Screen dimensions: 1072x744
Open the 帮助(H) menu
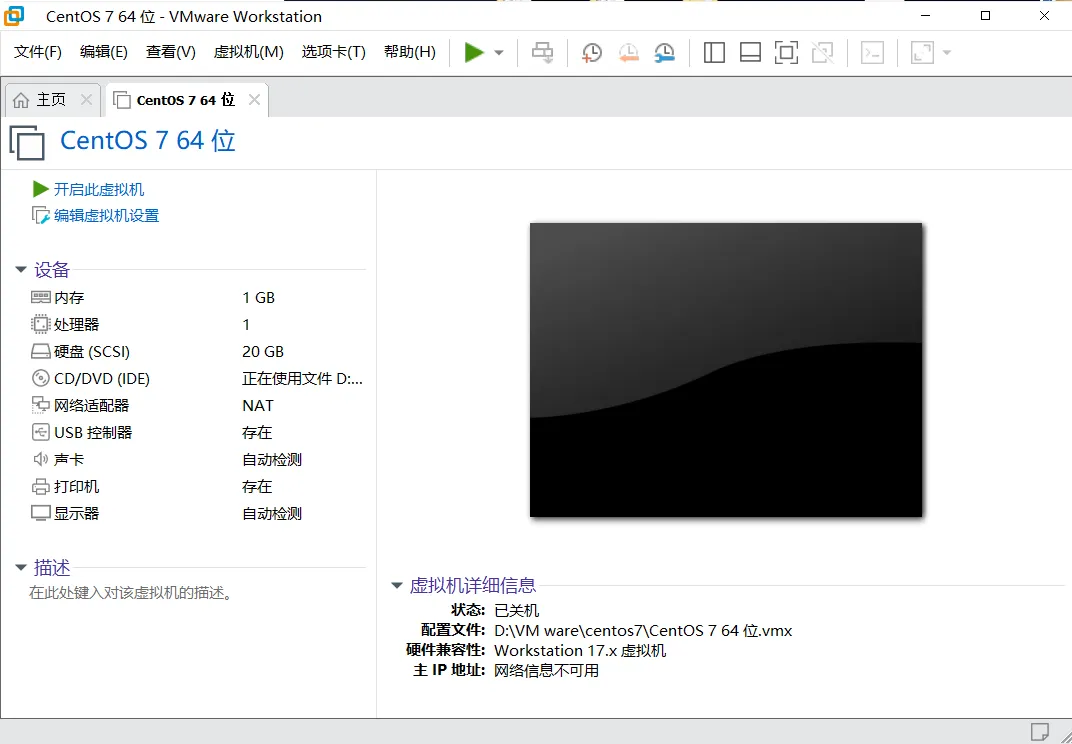[x=410, y=52]
